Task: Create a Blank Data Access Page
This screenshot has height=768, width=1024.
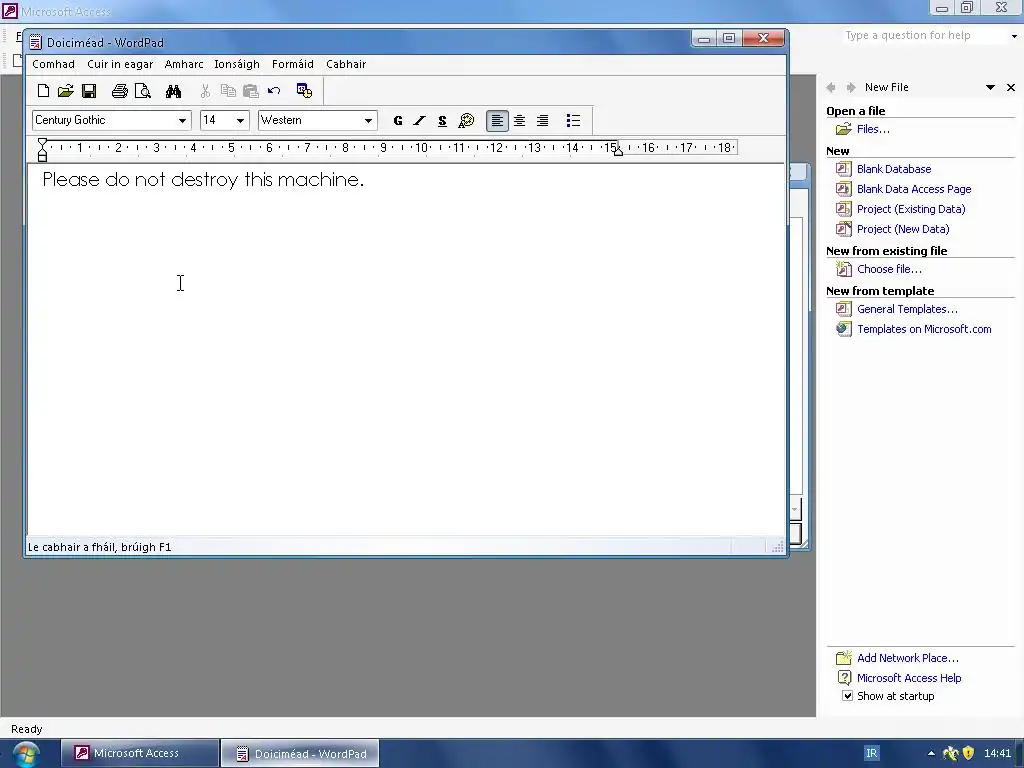Action: point(914,189)
